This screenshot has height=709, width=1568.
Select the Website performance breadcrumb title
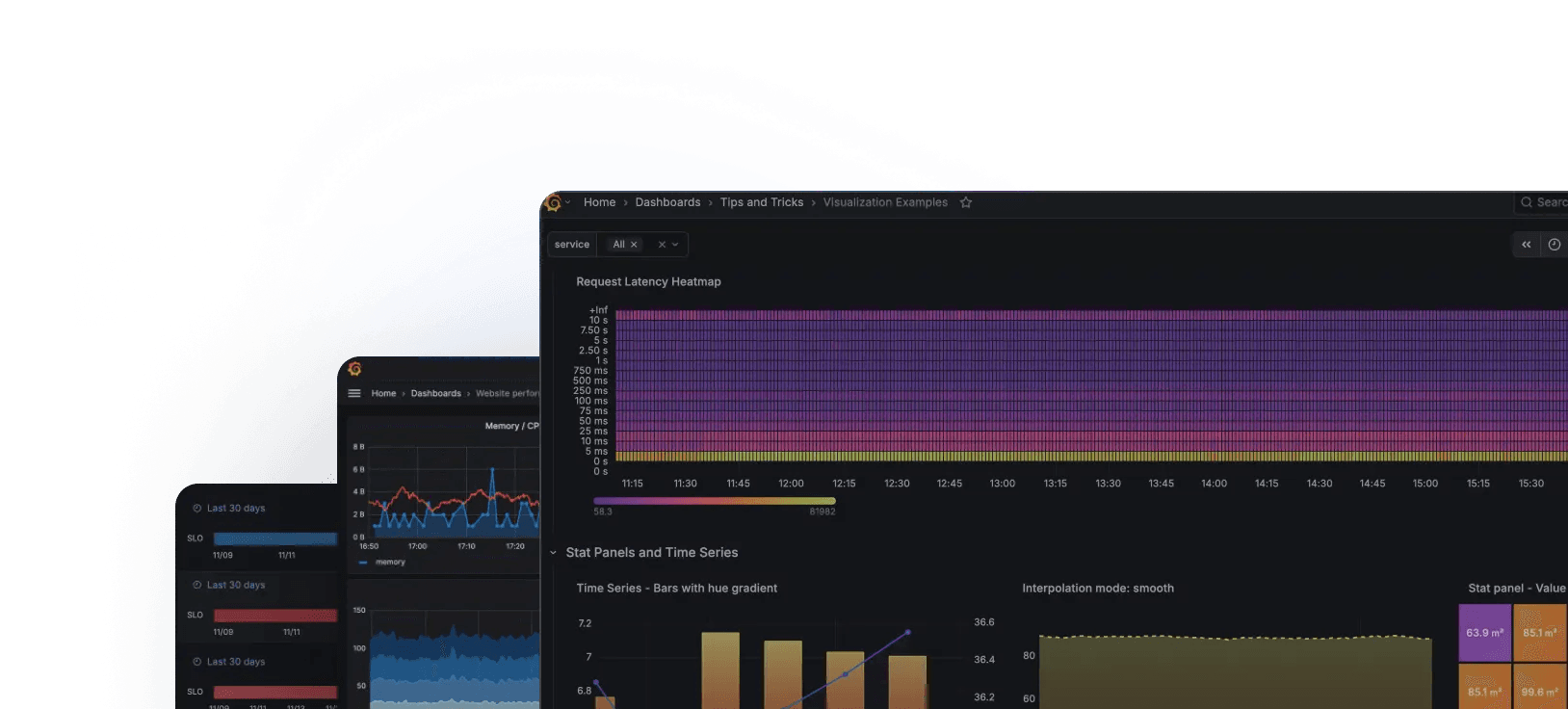508,393
